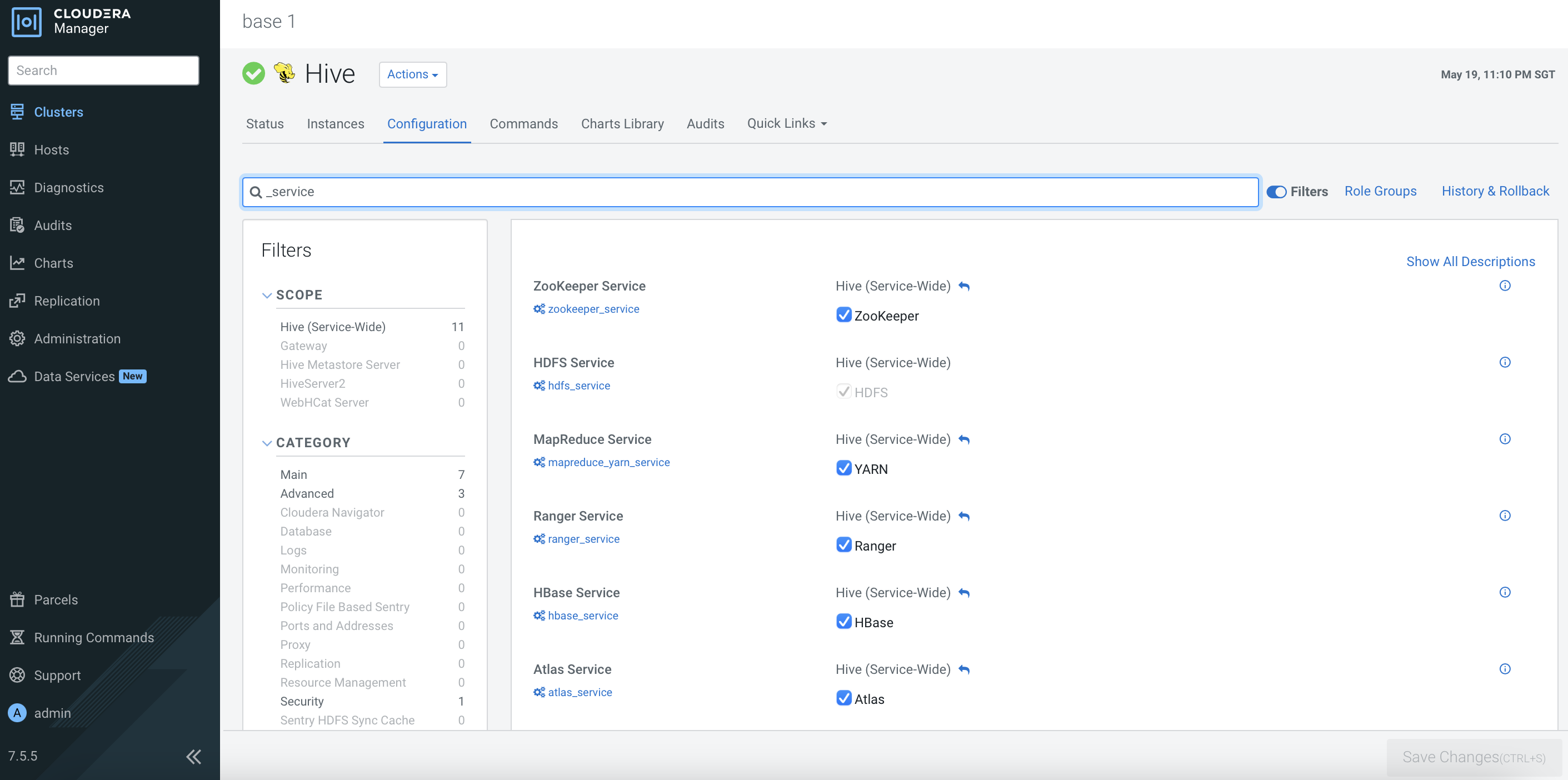Collapse the sidebar with double-chevron icon
Image resolution: width=1568 pixels, height=780 pixels.
(193, 756)
